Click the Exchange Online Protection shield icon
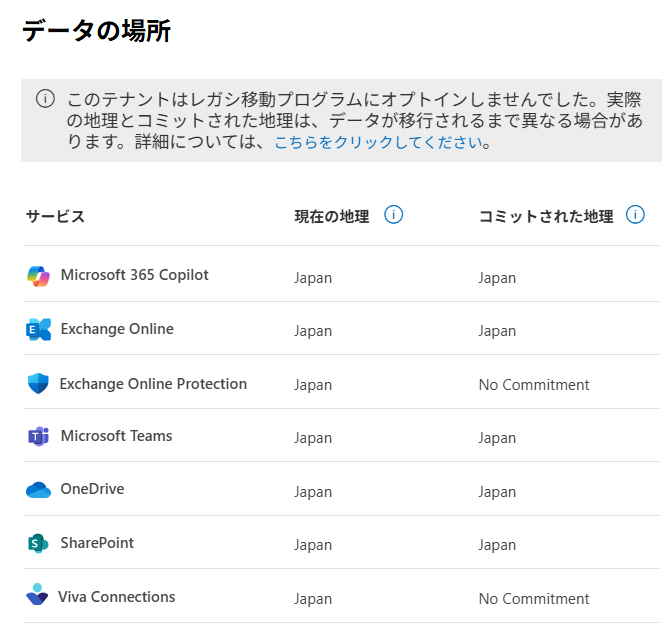The height and width of the screenshot is (629, 666). click(38, 384)
